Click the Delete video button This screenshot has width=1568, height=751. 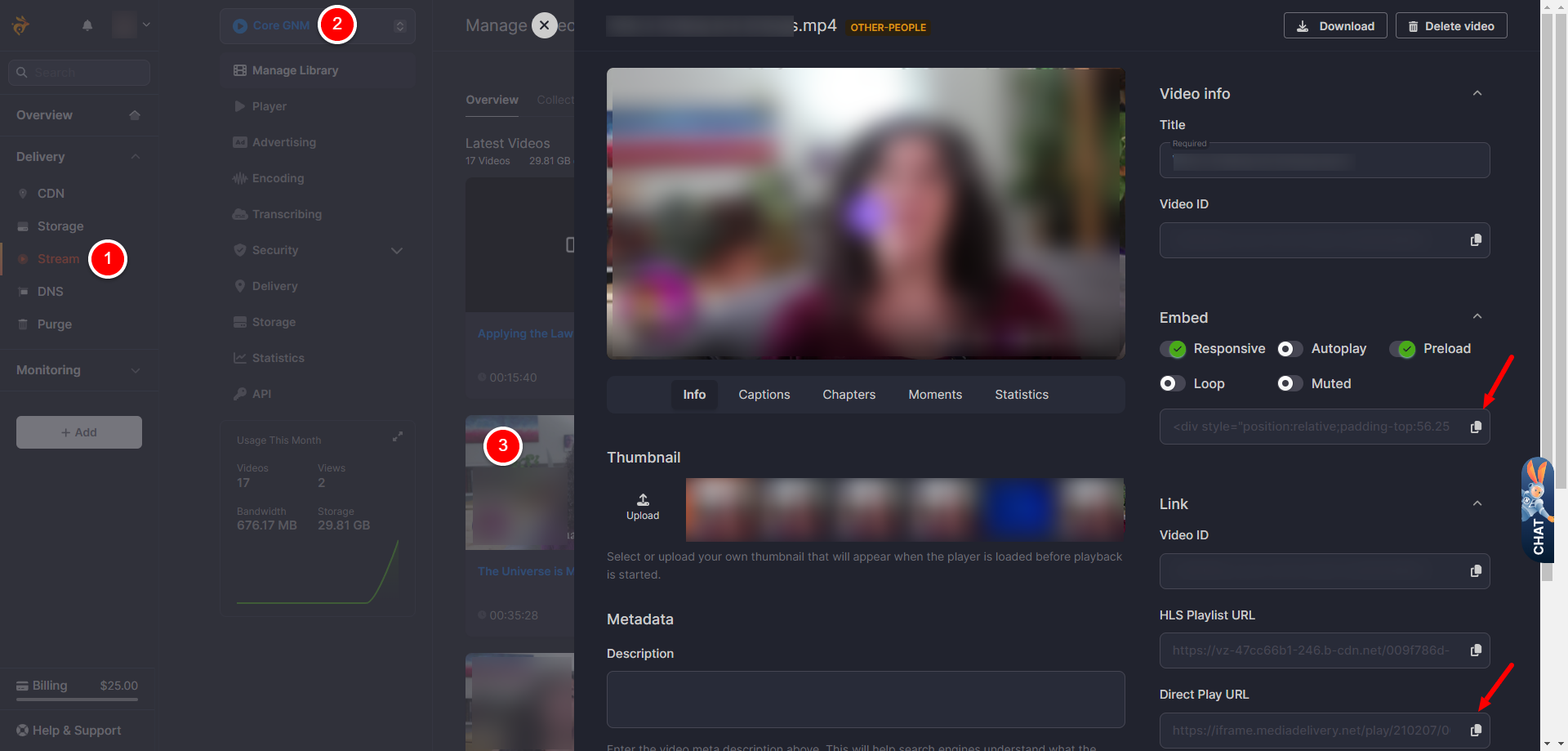pyautogui.click(x=1451, y=26)
